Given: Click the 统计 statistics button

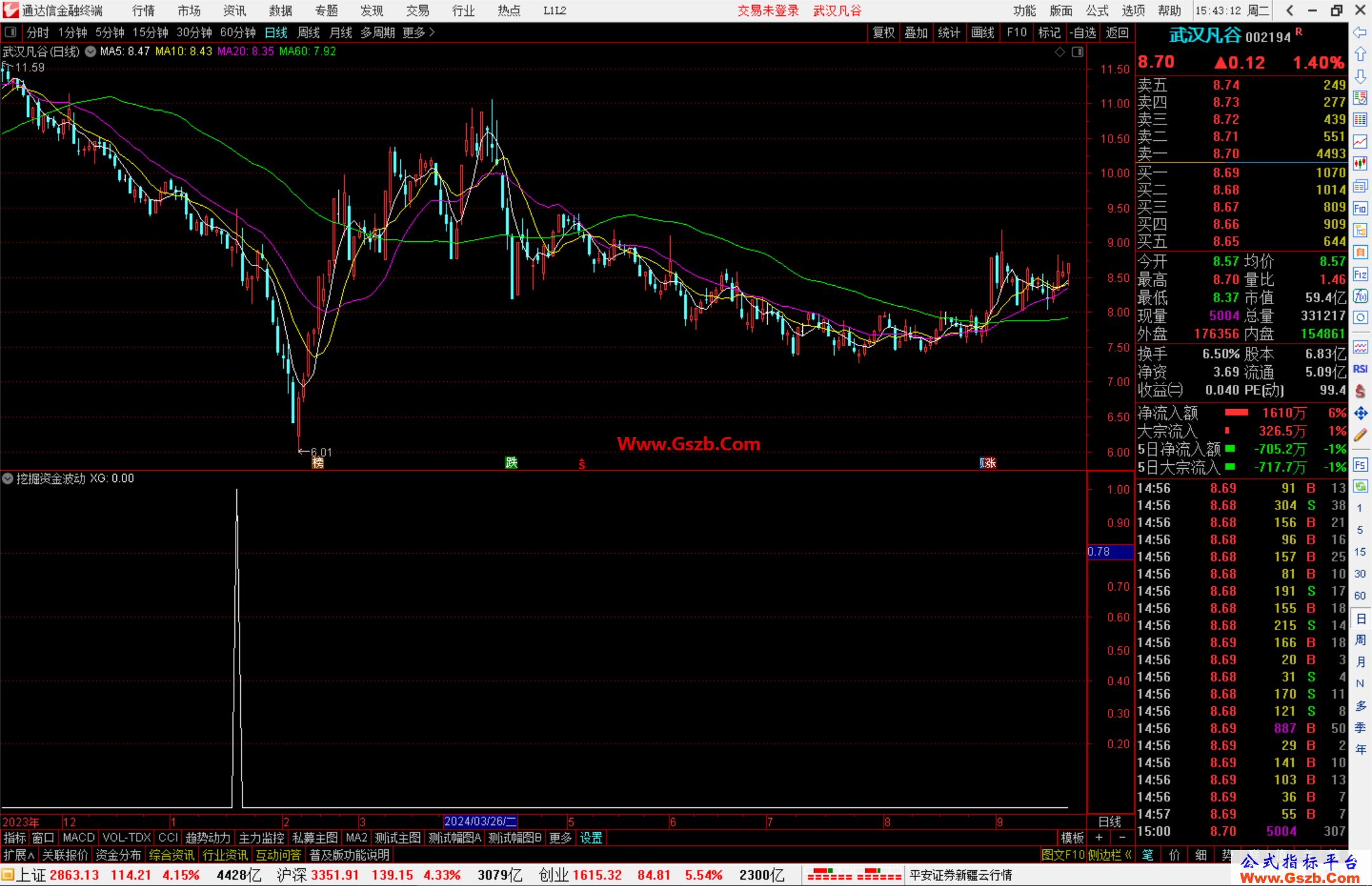Looking at the screenshot, I should (949, 32).
